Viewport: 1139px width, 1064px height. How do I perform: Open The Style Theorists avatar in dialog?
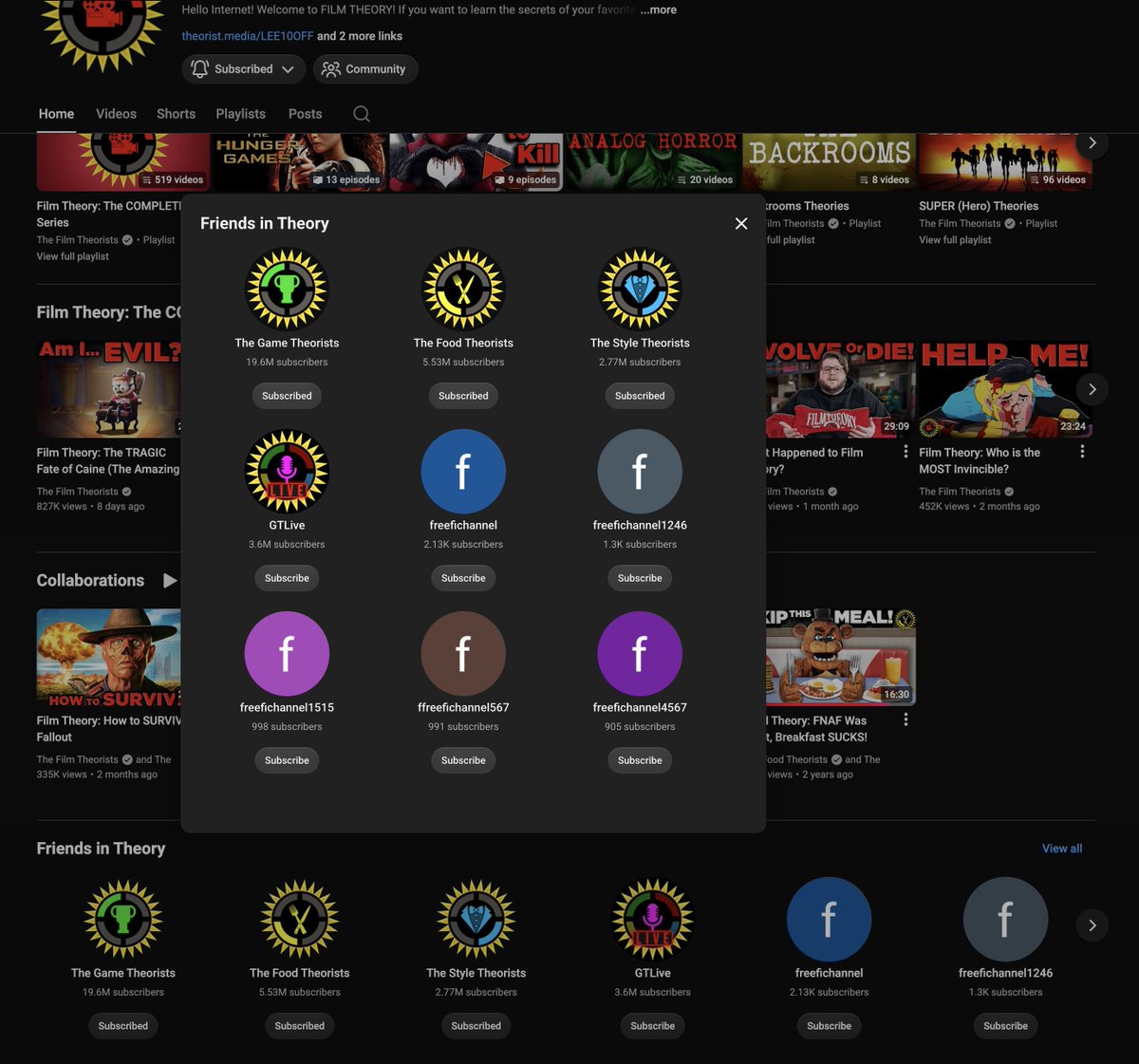(640, 289)
